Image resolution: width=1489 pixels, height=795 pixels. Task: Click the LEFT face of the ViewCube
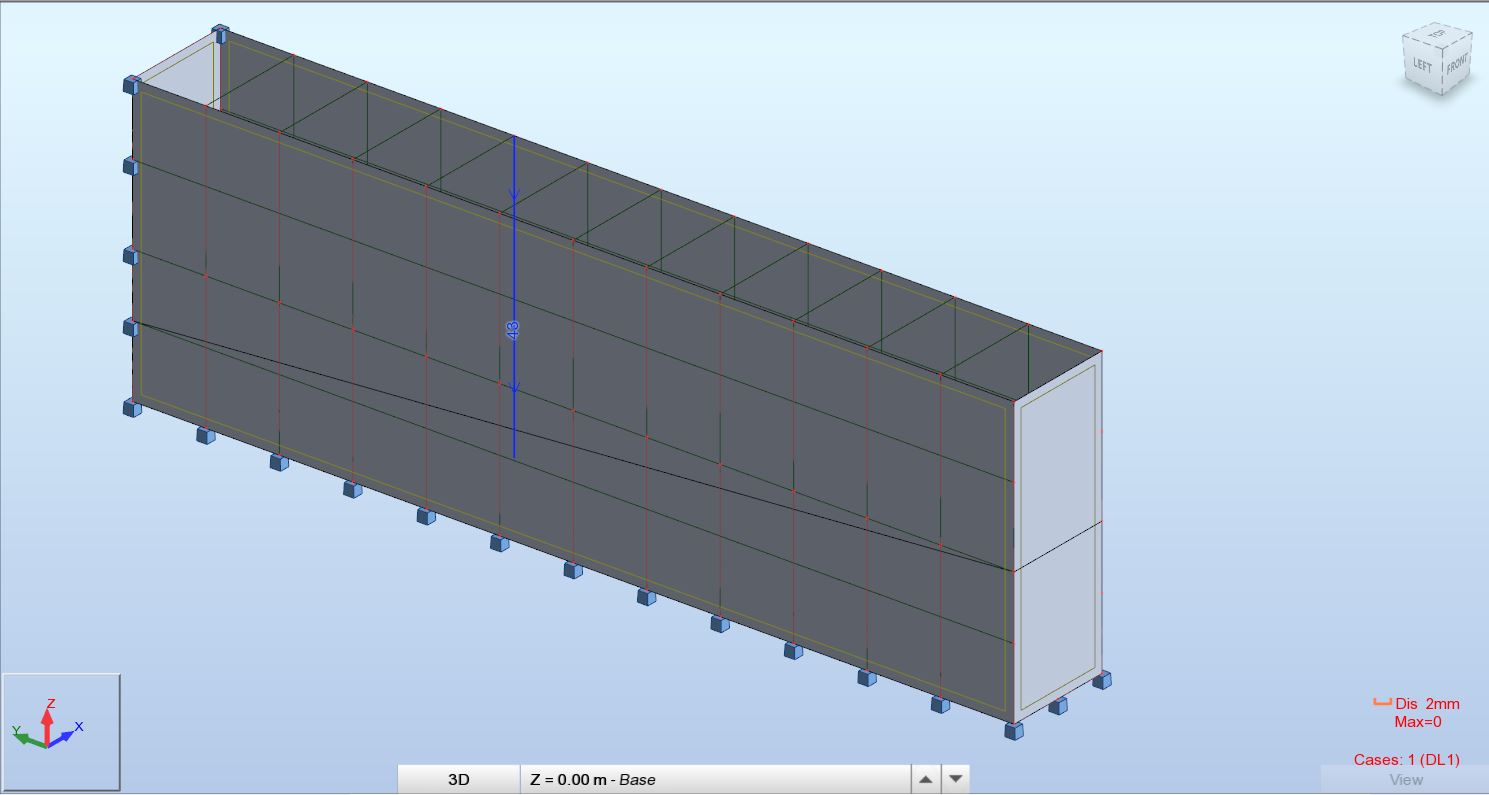click(1422, 67)
